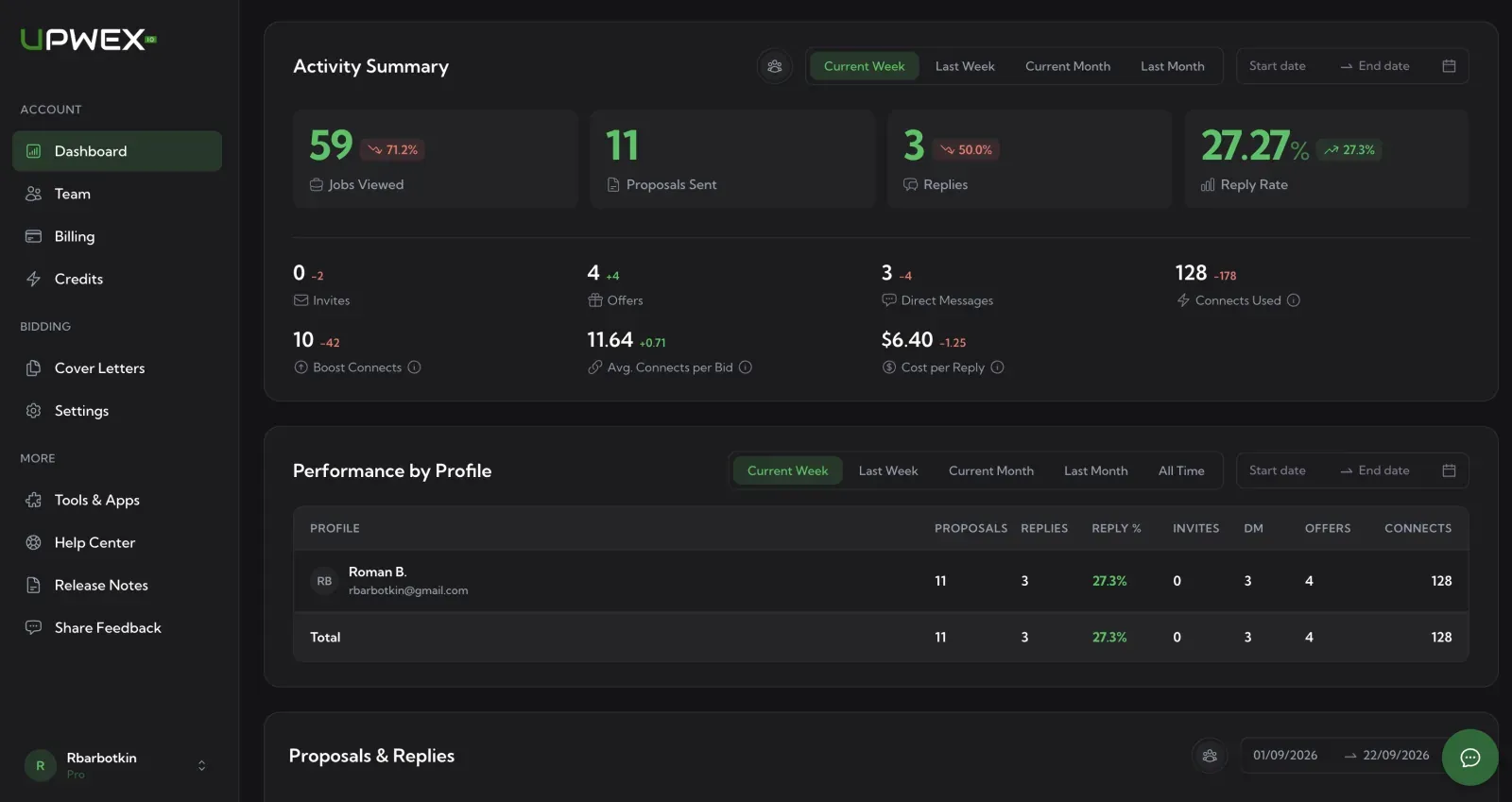Open the chat support bubble icon
1512x802 pixels.
pyautogui.click(x=1469, y=757)
